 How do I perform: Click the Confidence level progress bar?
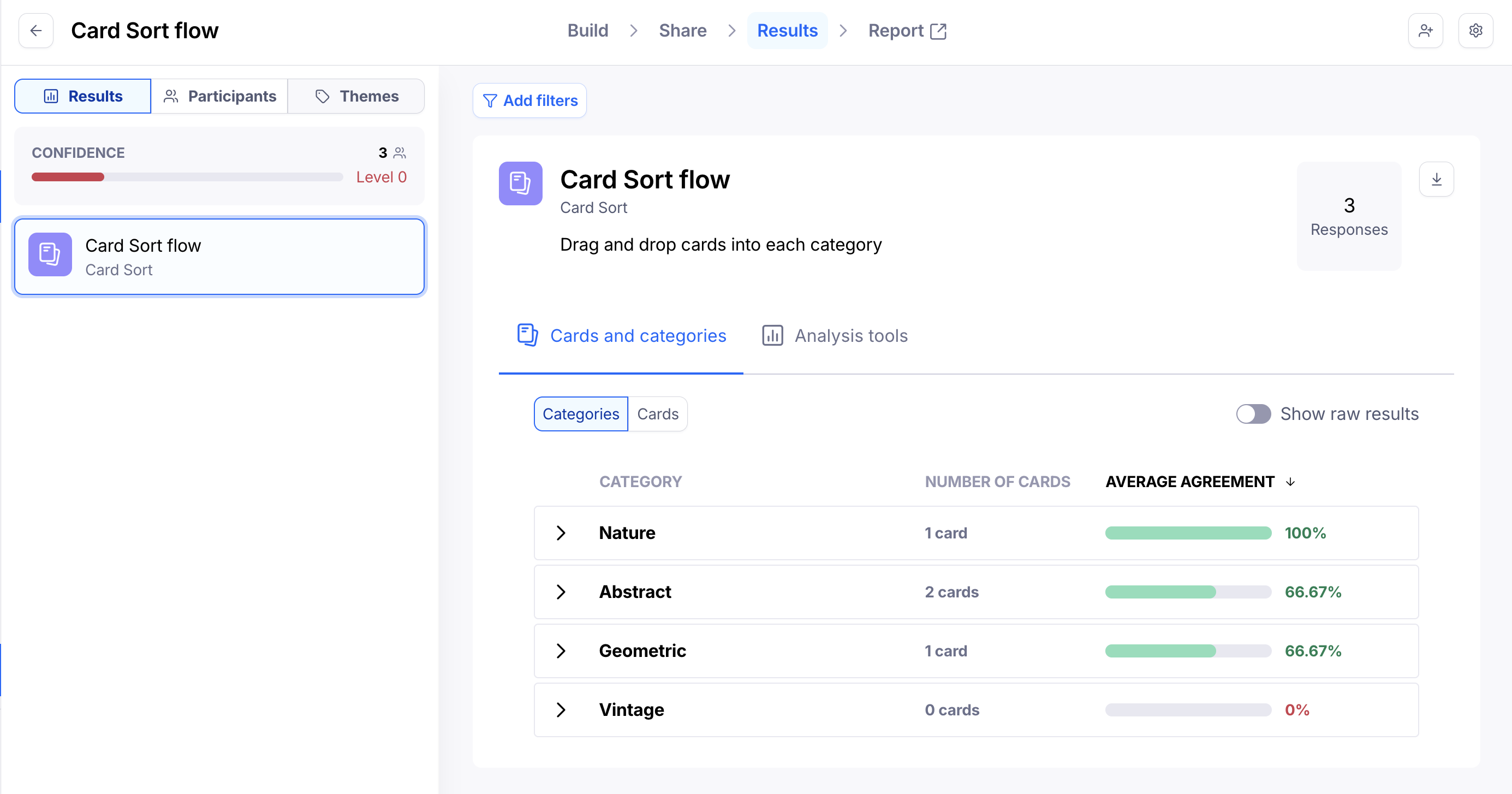click(187, 177)
